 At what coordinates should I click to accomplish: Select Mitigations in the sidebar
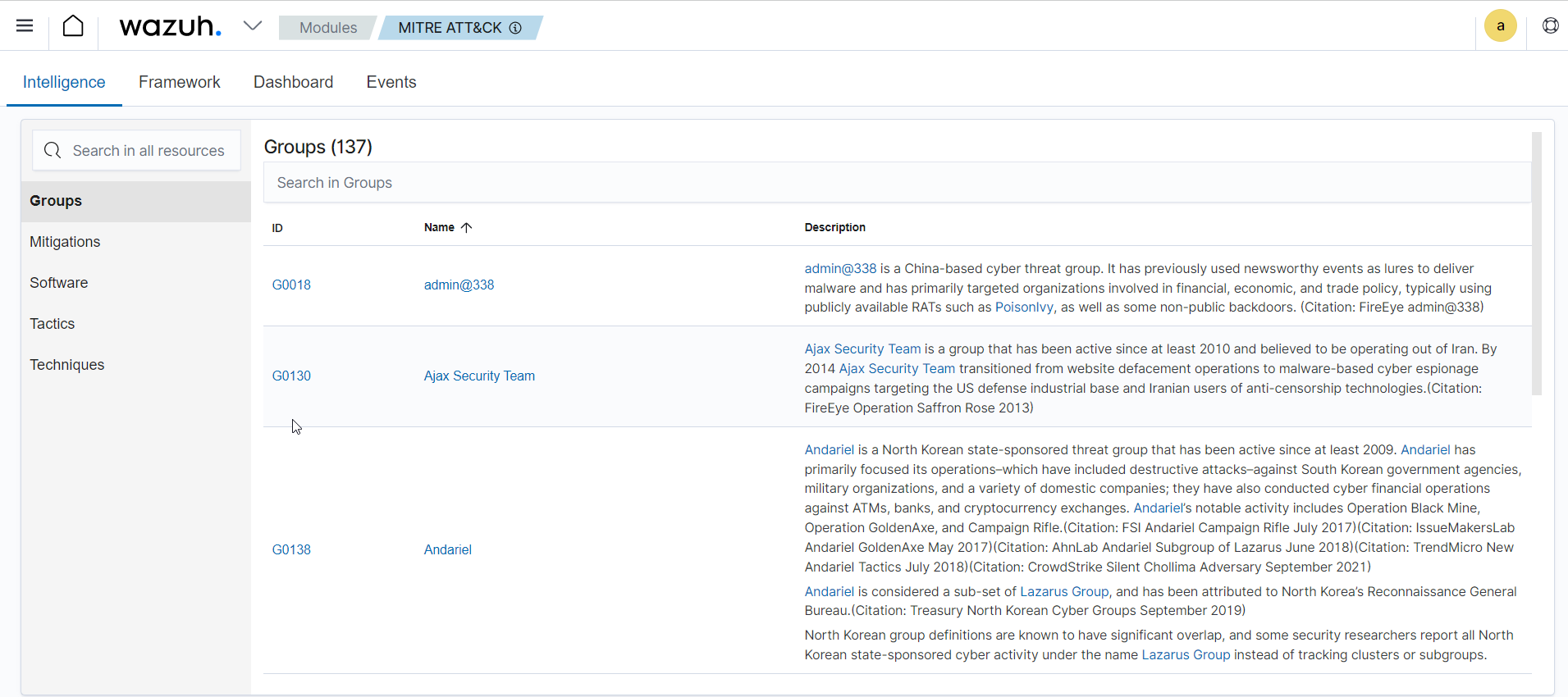click(x=65, y=242)
